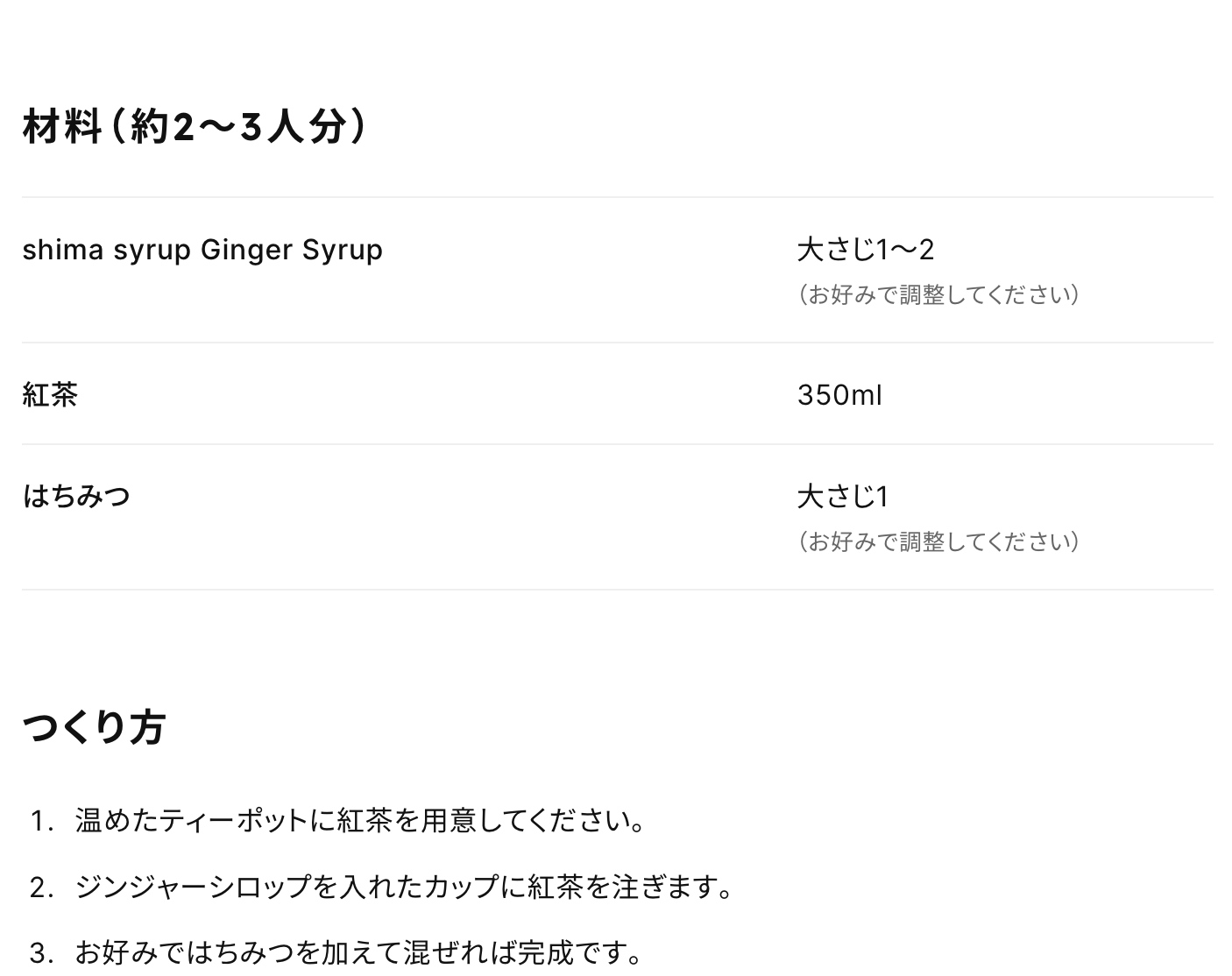Select the 紅茶 ingredient label

(x=50, y=394)
